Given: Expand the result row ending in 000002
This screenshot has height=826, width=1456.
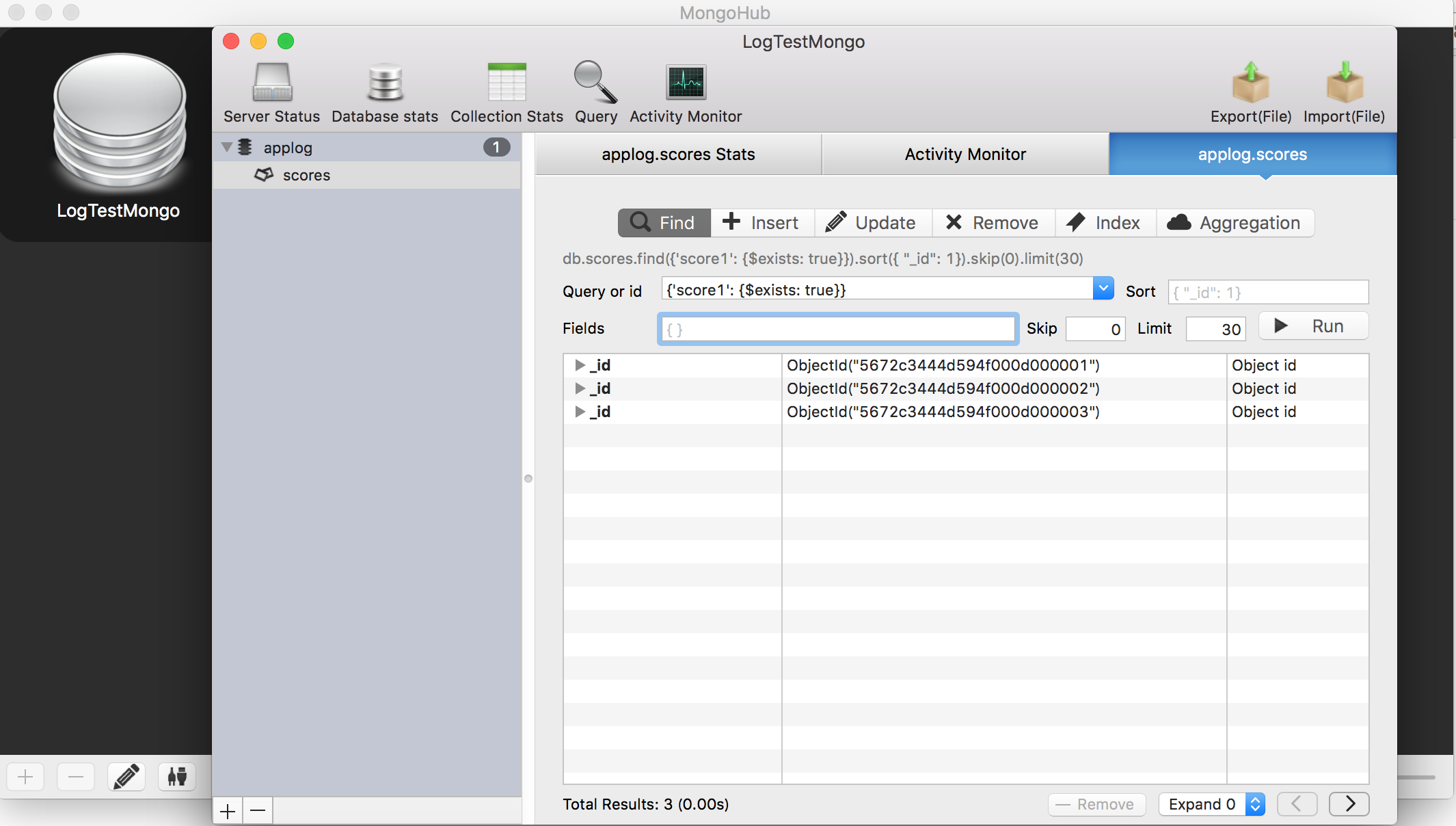Looking at the screenshot, I should (x=580, y=388).
